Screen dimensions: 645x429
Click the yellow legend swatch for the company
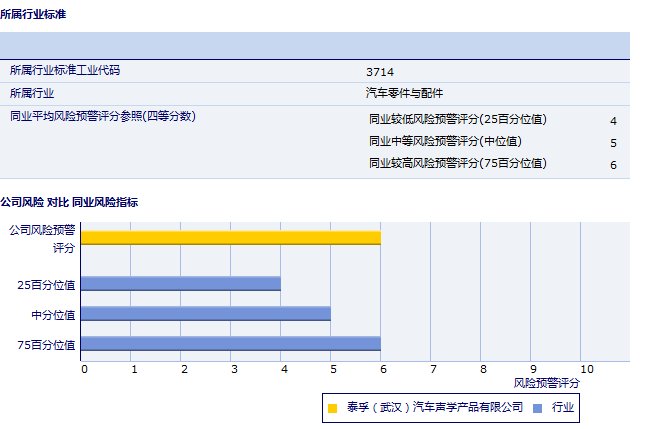tap(333, 408)
